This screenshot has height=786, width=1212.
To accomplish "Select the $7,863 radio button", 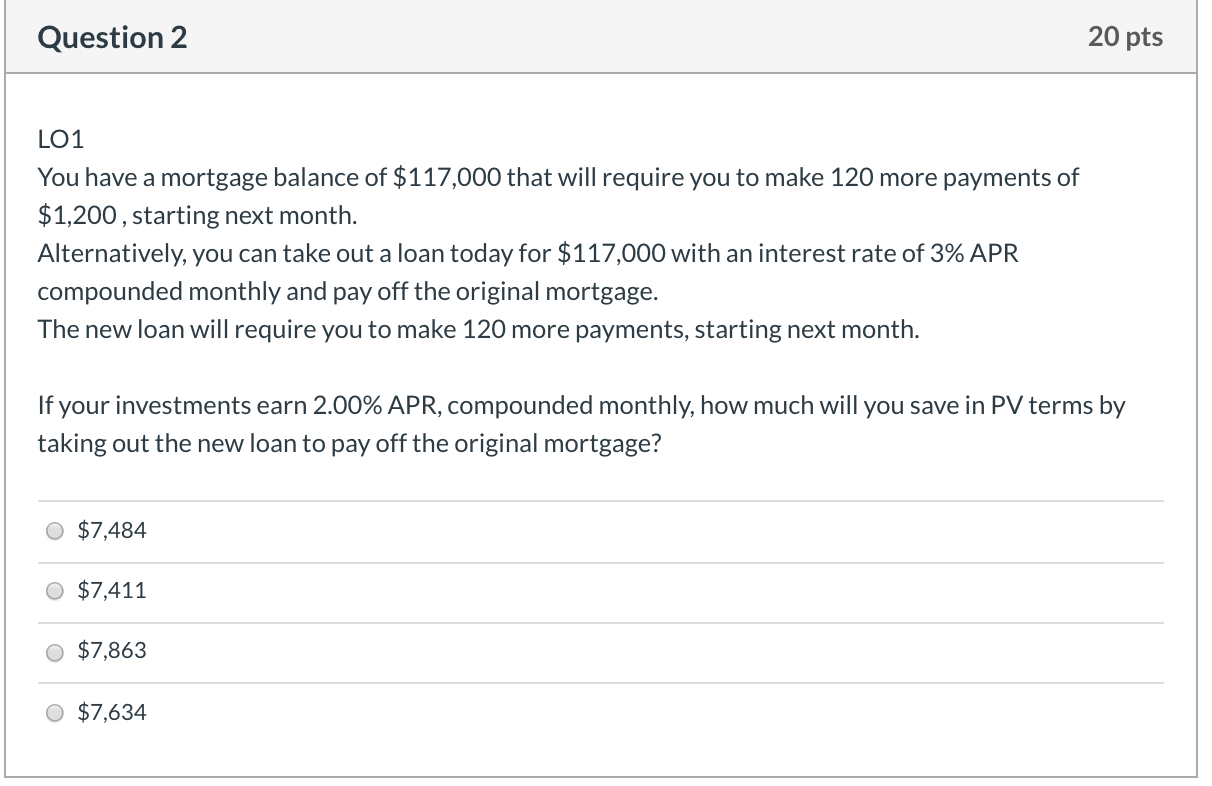I will [x=55, y=652].
